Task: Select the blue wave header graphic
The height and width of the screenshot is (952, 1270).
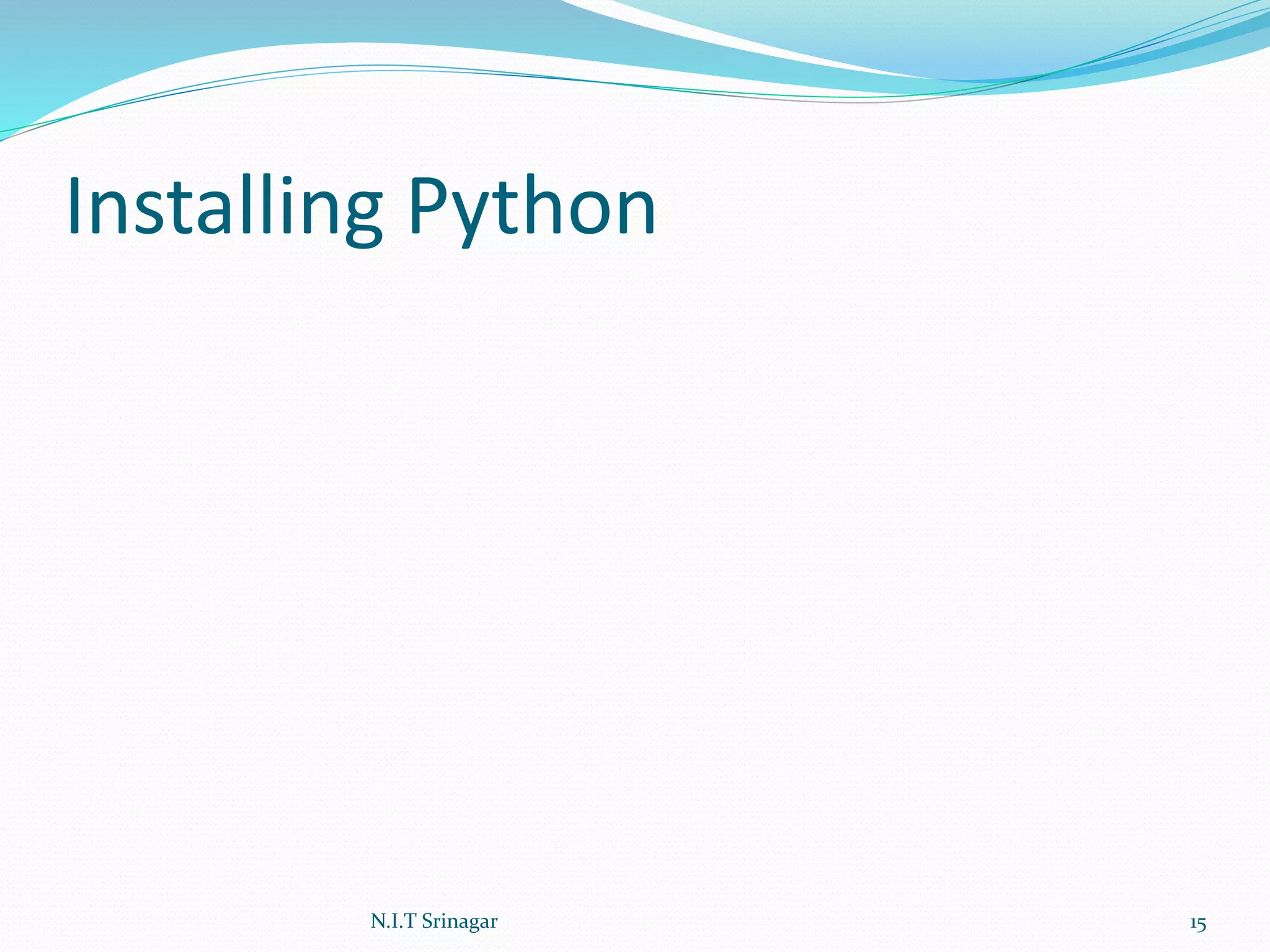Action: [310, 25]
